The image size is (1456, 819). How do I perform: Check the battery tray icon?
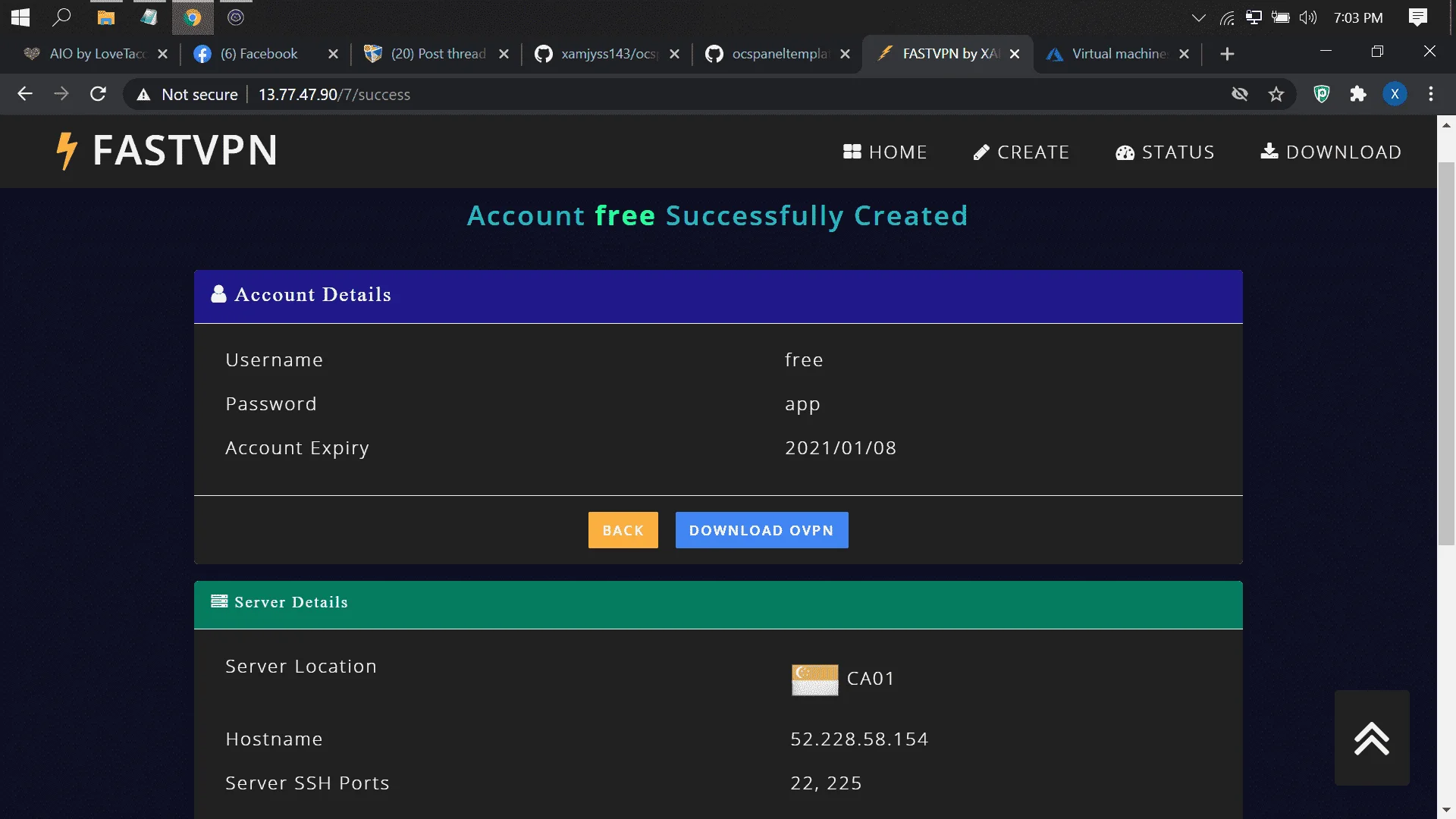[x=1281, y=17]
